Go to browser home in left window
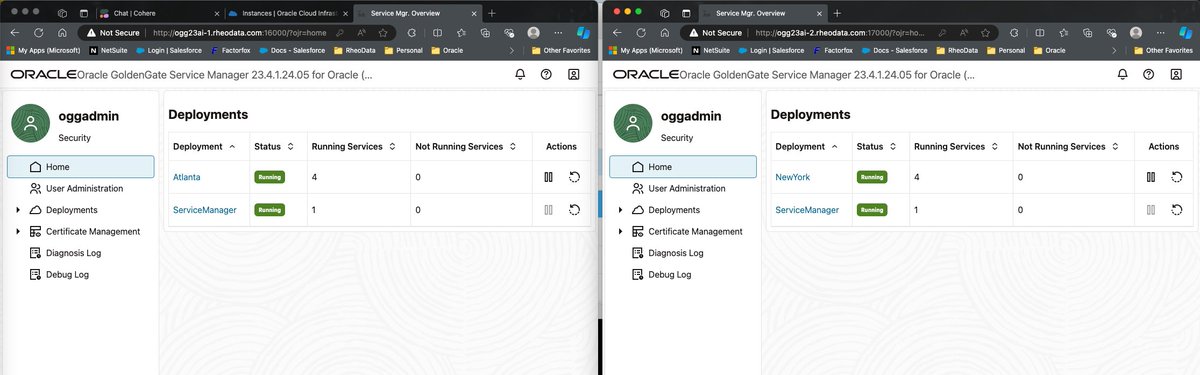Viewport: 1200px width, 375px height. [62, 32]
